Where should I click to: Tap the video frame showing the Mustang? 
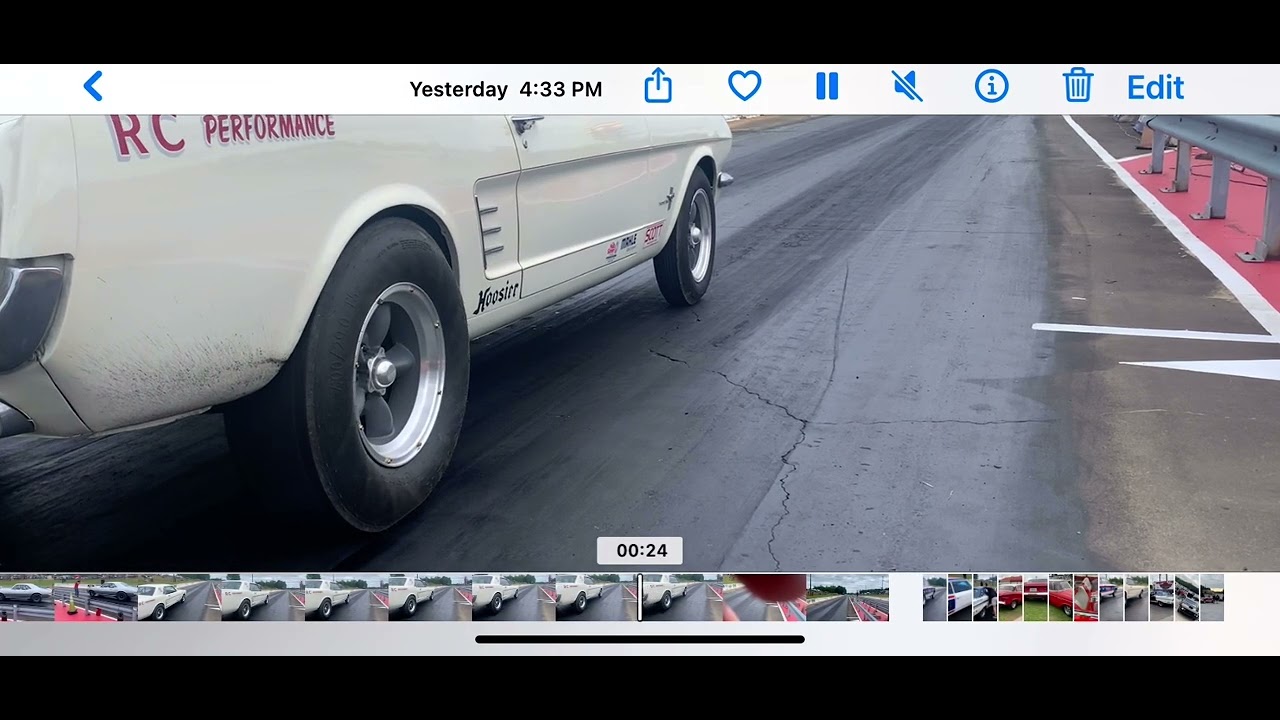pyautogui.click(x=640, y=343)
